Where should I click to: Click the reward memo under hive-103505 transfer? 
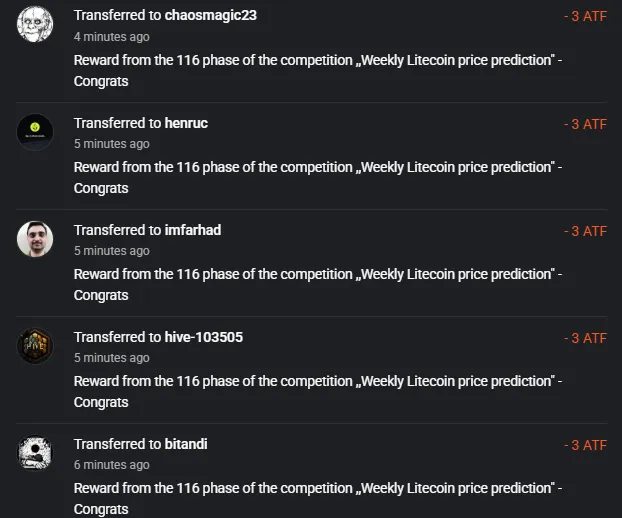click(318, 392)
